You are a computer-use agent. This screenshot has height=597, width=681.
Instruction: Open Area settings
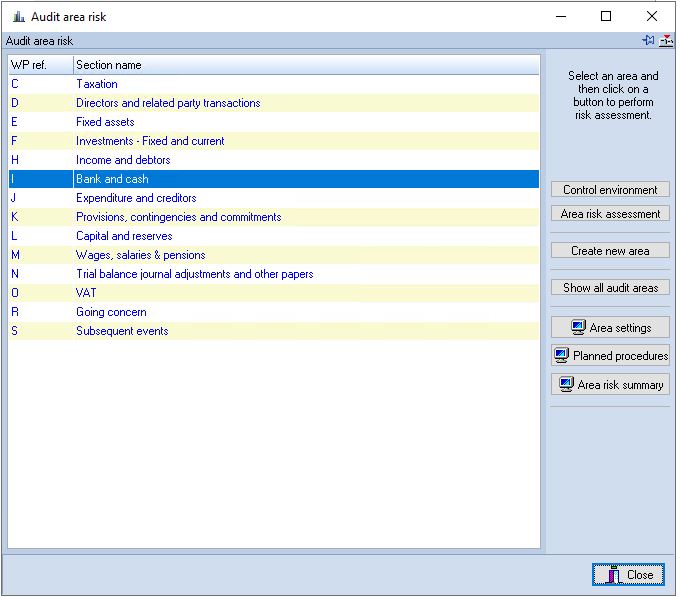pyautogui.click(x=610, y=328)
